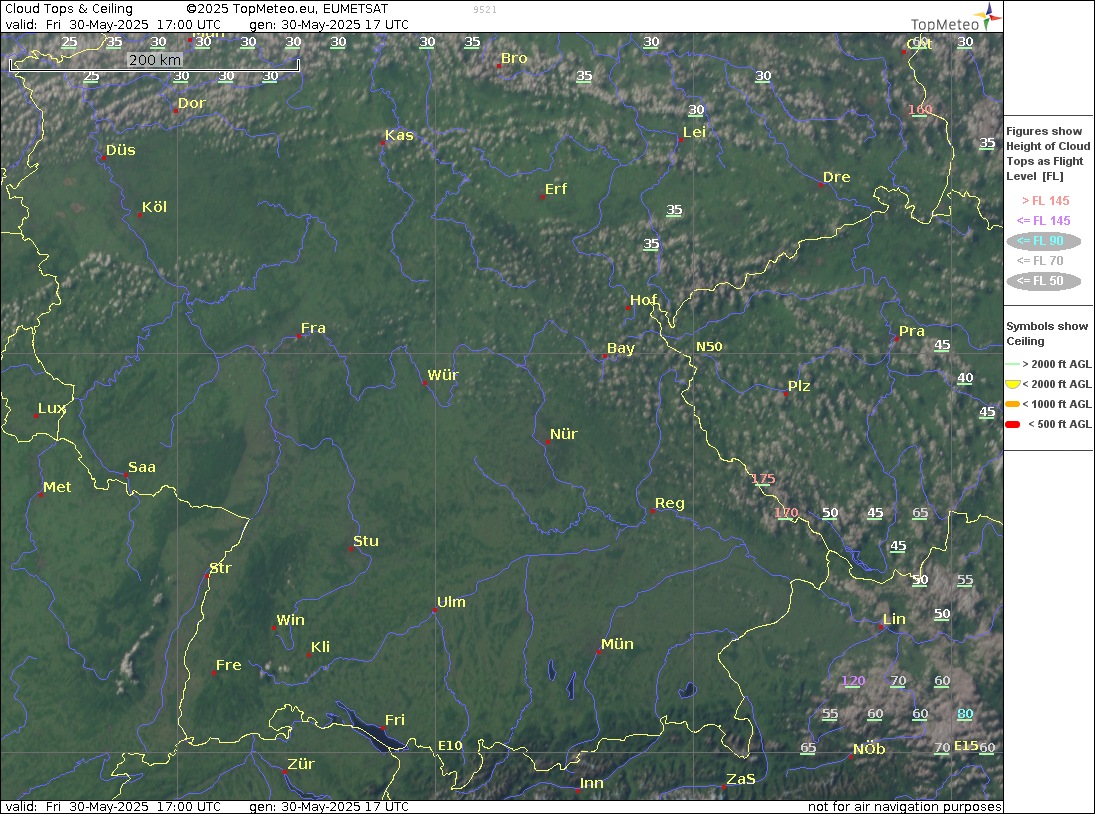Select the '<= FL 70' legend entry

1040,260
